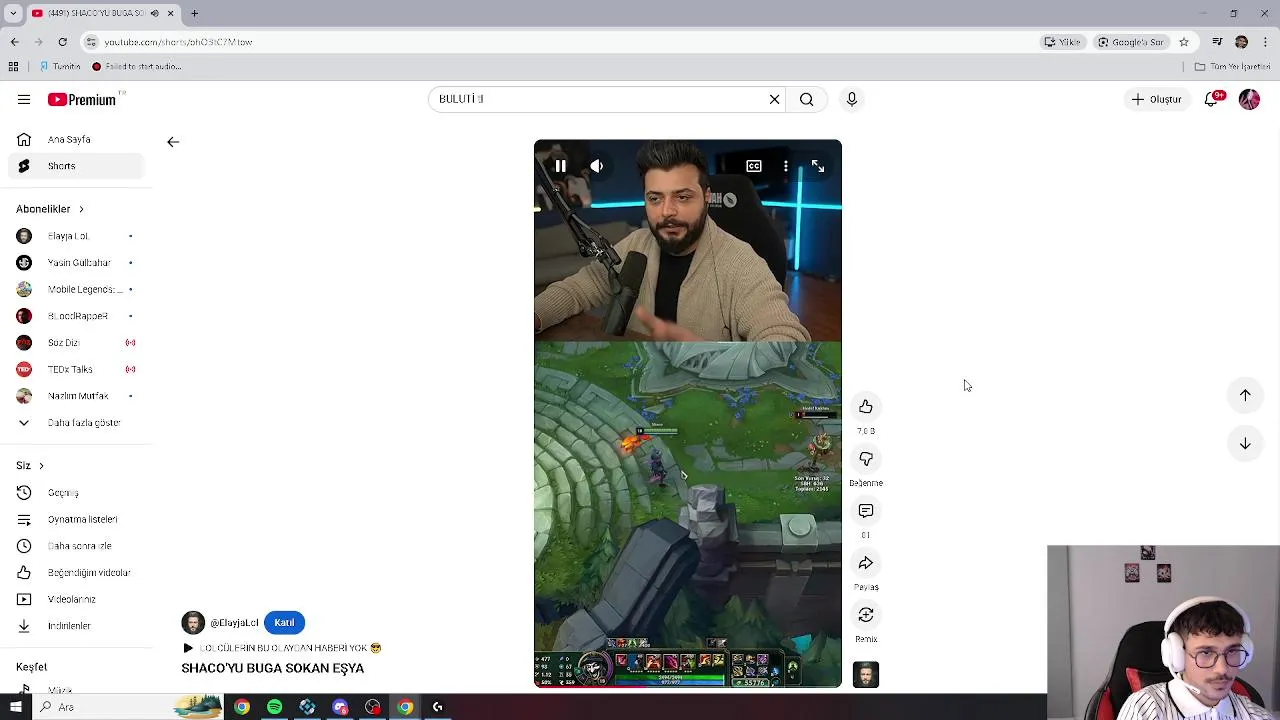
Task: Open the comments panel icon
Action: [866, 511]
